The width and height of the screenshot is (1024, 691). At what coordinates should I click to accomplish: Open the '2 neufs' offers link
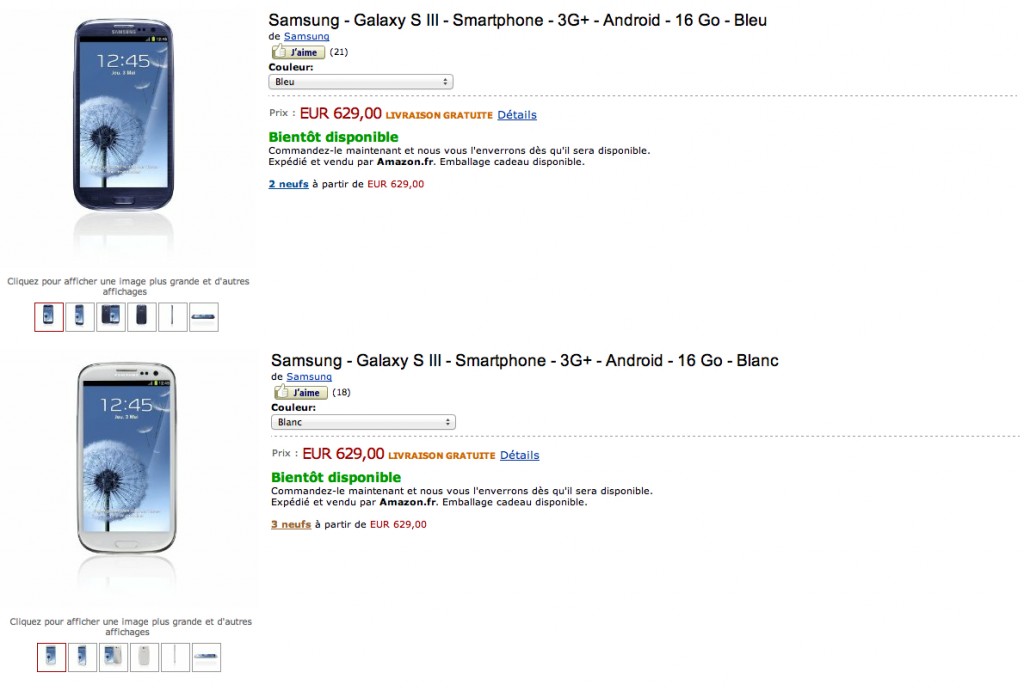pos(288,184)
